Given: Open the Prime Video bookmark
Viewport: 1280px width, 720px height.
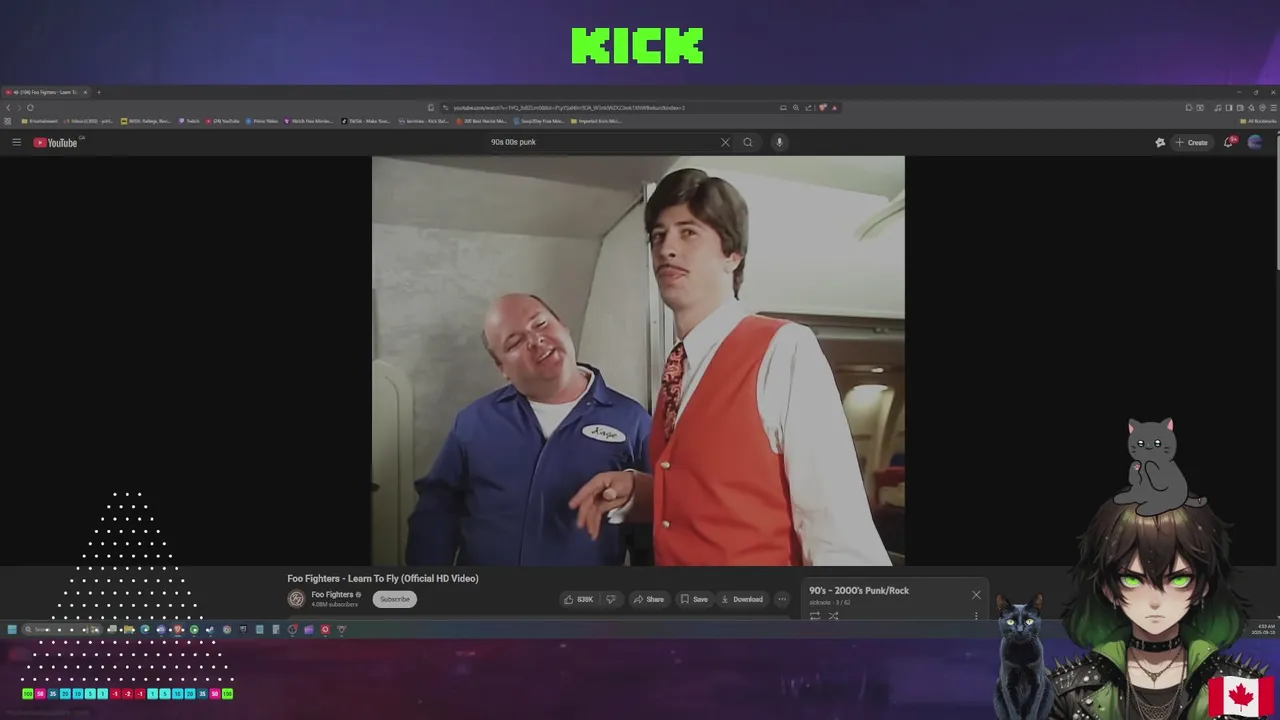Looking at the screenshot, I should (x=262, y=121).
